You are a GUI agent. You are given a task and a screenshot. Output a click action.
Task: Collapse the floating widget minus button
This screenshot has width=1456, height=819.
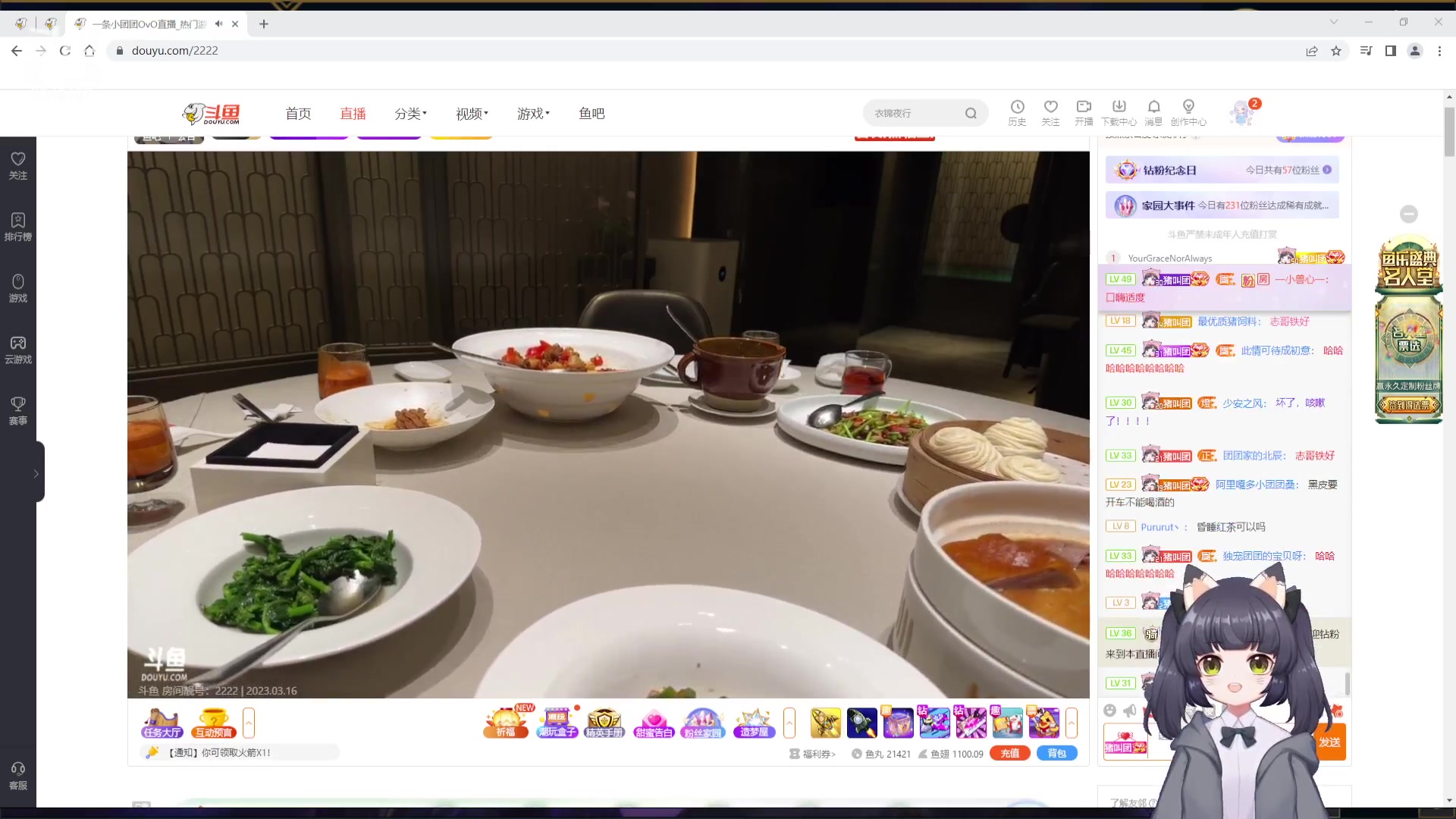pos(1409,214)
